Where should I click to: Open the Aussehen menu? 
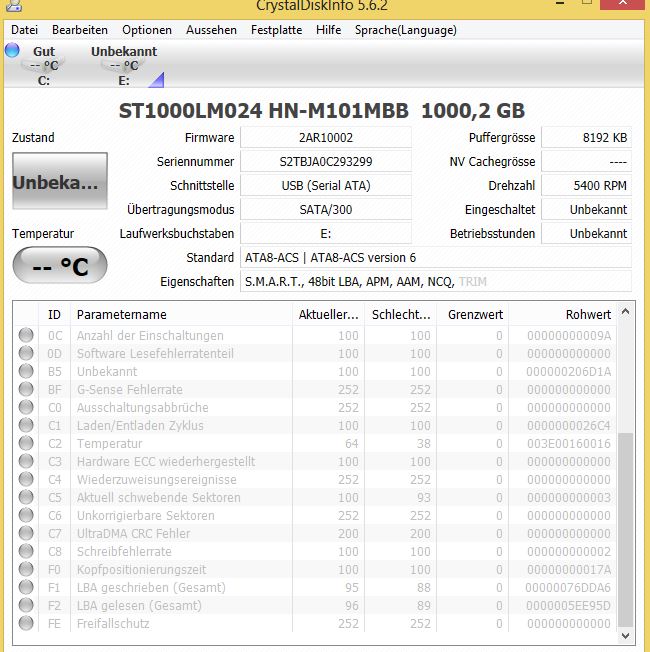[211, 30]
